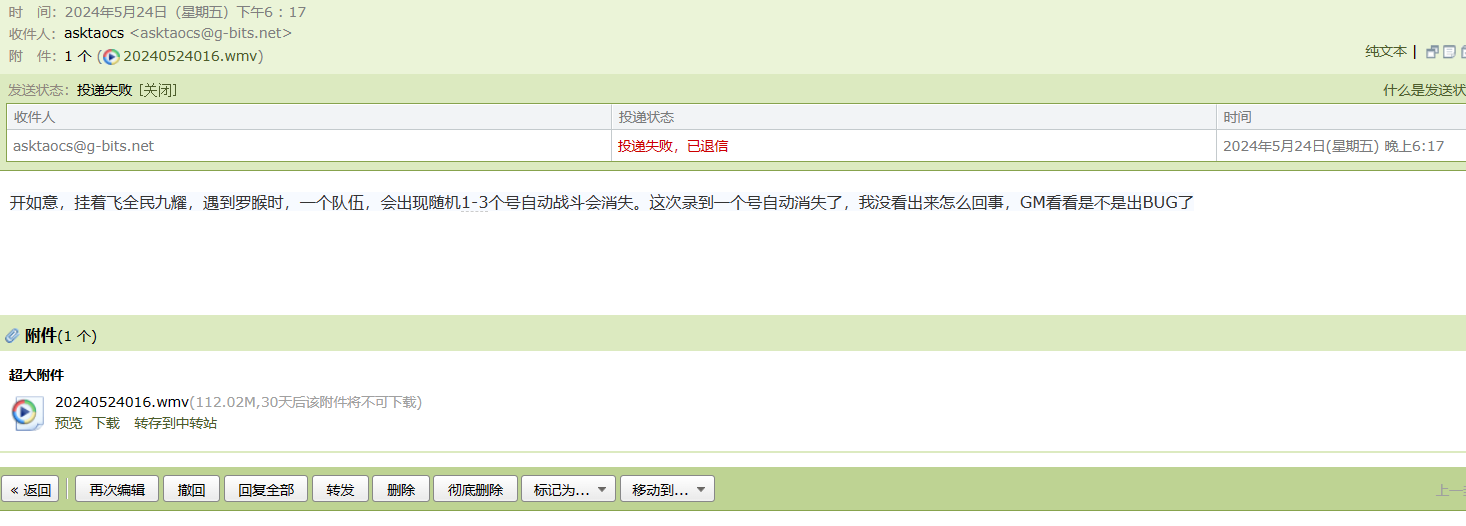The height and width of the screenshot is (526, 1466).
Task: Preview the attachment via 预览 link
Action: (69, 423)
